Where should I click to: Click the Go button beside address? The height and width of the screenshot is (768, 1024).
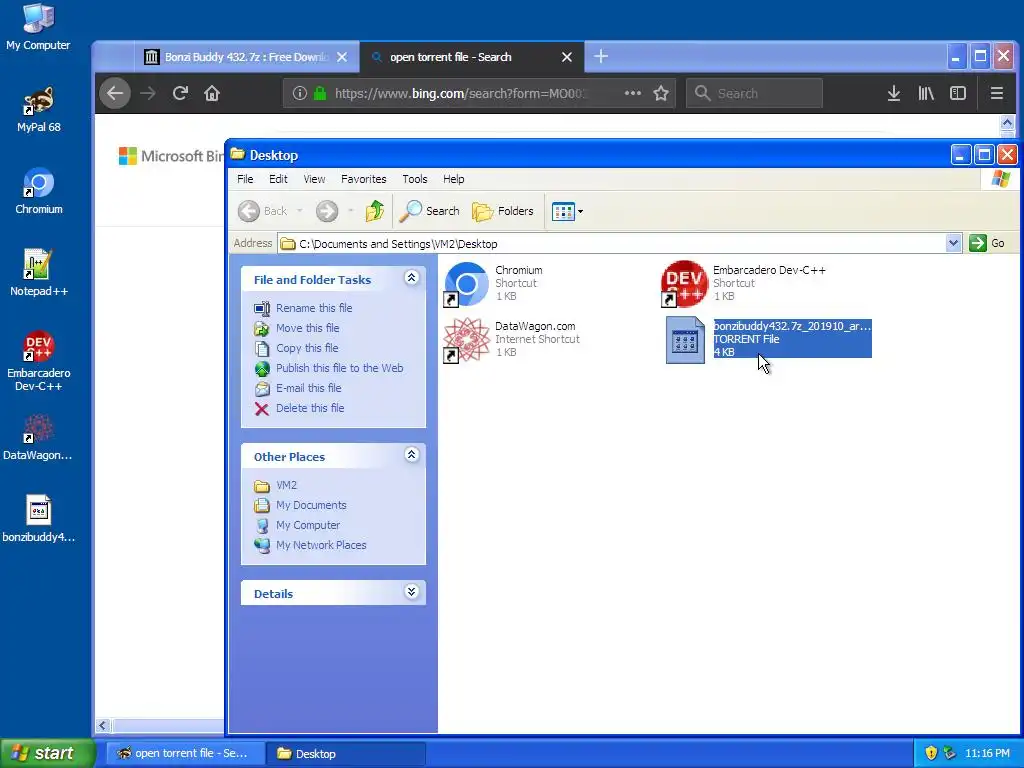pyautogui.click(x=987, y=244)
